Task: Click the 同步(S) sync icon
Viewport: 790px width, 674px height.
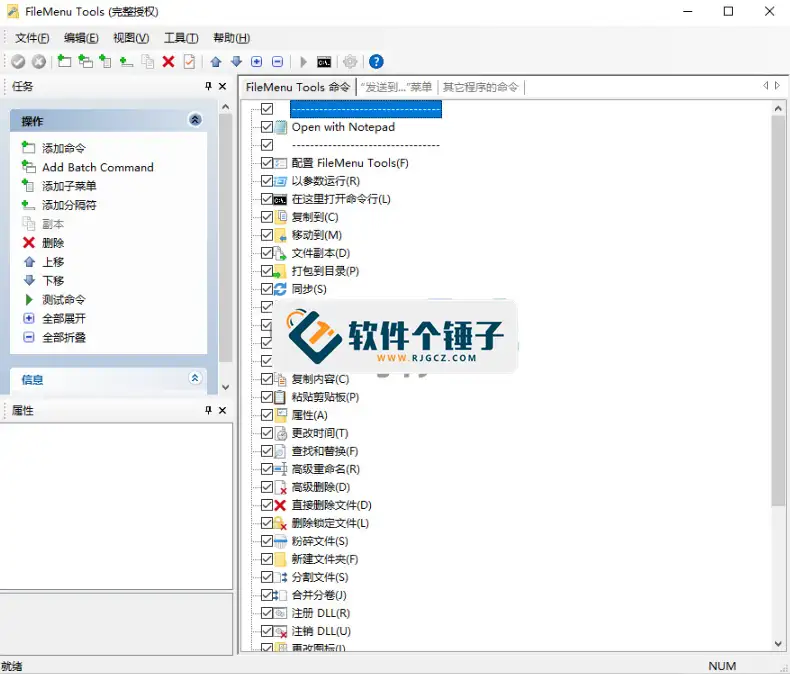Action: (x=280, y=289)
